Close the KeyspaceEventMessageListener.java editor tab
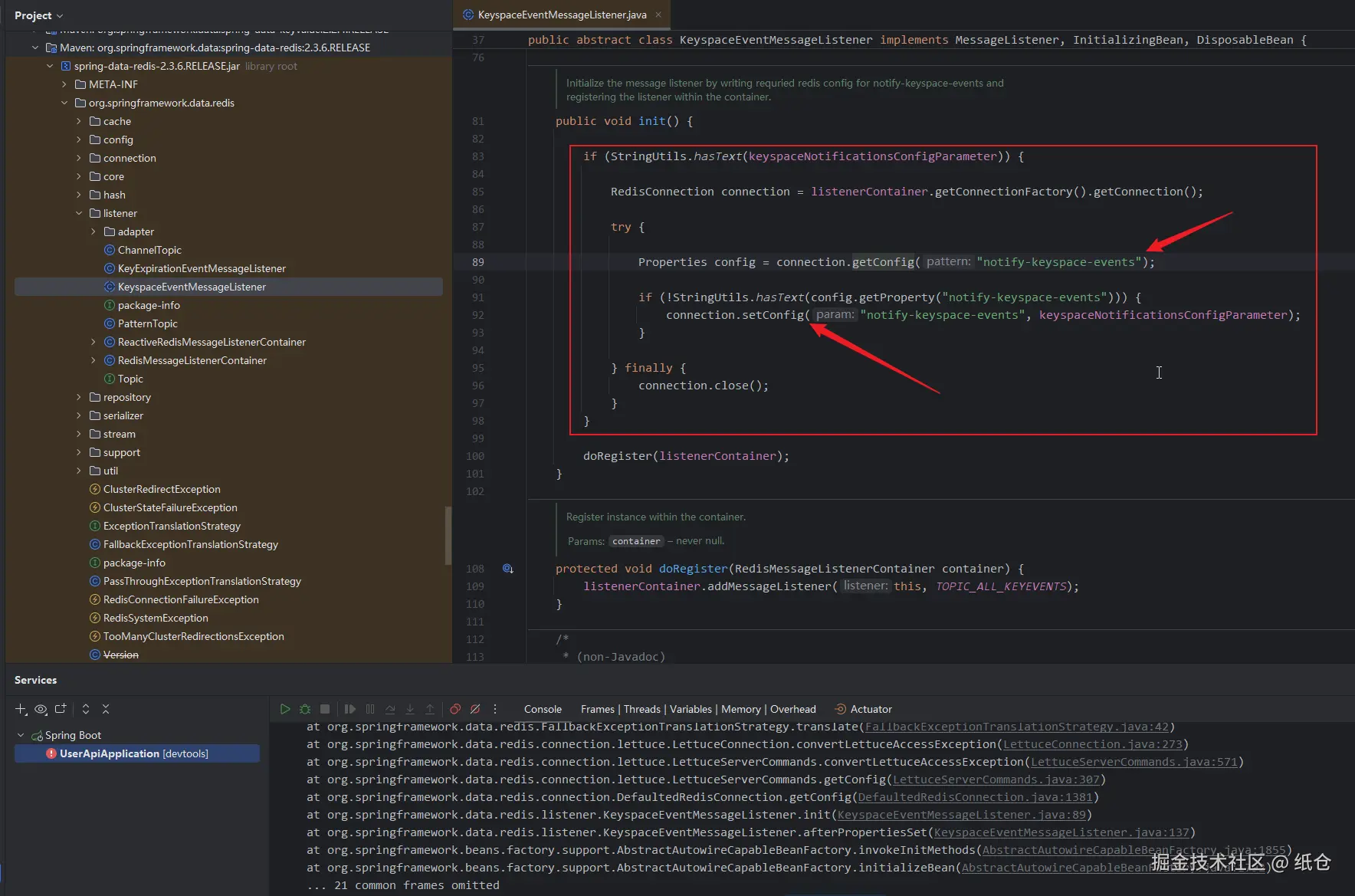Screen dimensions: 1355x896 pos(658,15)
